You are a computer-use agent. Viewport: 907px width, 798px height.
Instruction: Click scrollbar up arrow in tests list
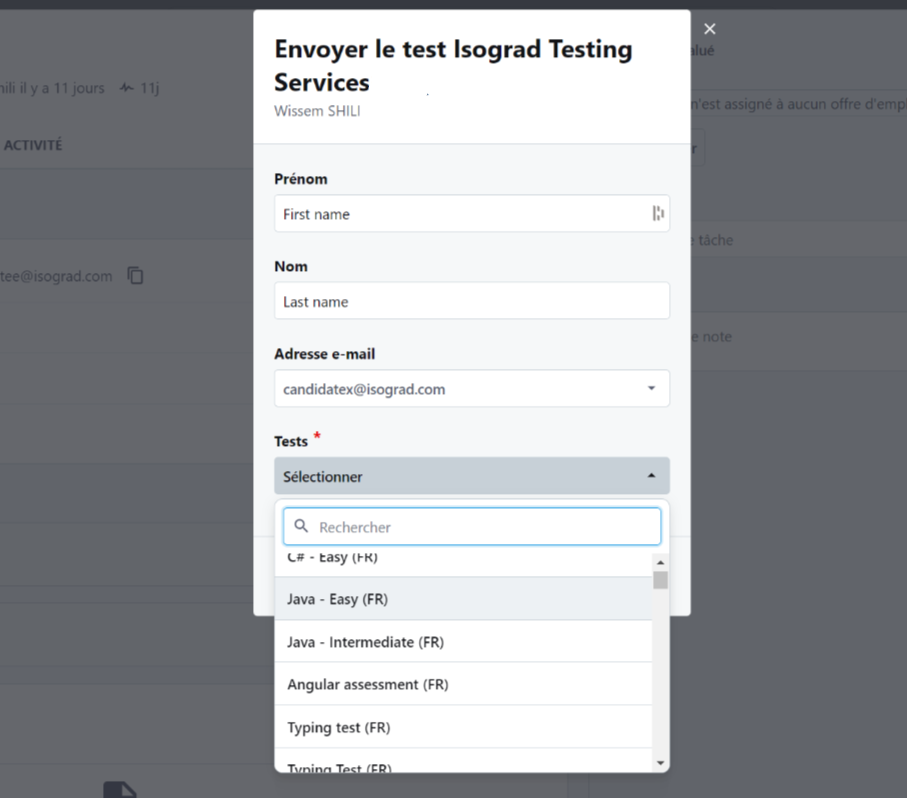click(x=661, y=562)
